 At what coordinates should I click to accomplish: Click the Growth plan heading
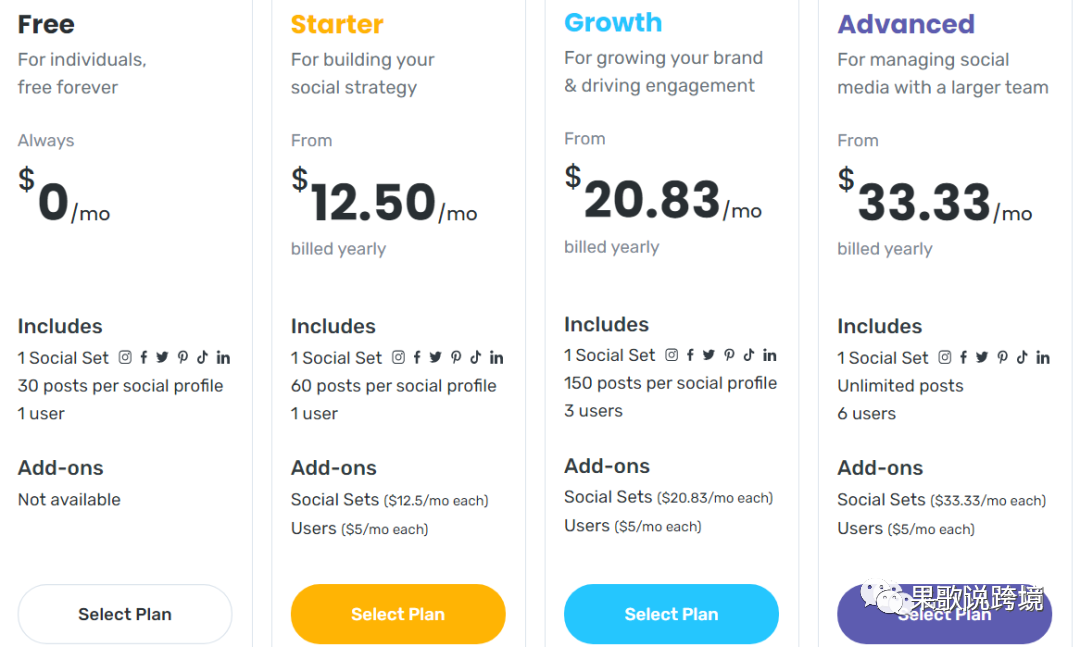pos(613,22)
